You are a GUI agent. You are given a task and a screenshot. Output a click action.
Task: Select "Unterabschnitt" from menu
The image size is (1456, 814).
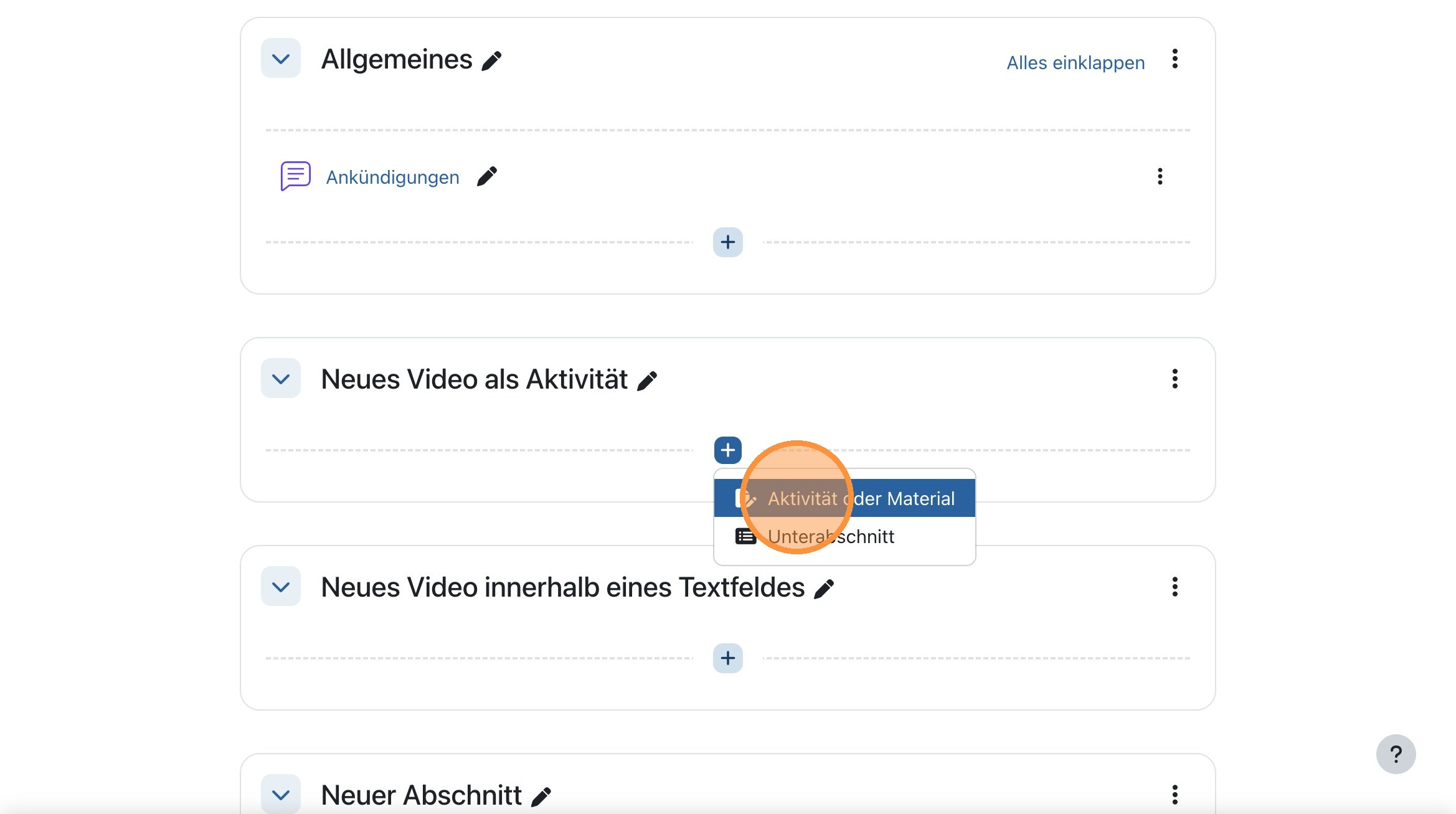(x=832, y=536)
